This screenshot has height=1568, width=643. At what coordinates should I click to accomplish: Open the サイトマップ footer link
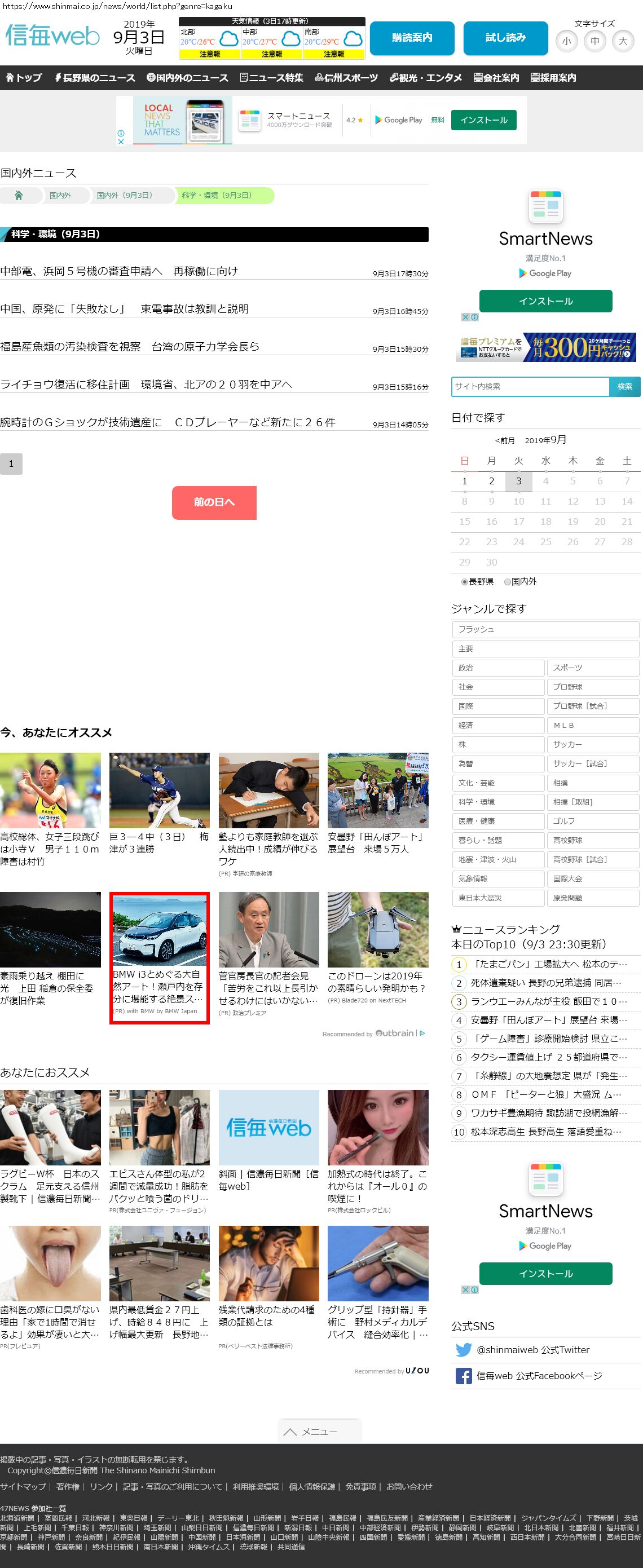pyautogui.click(x=23, y=1486)
